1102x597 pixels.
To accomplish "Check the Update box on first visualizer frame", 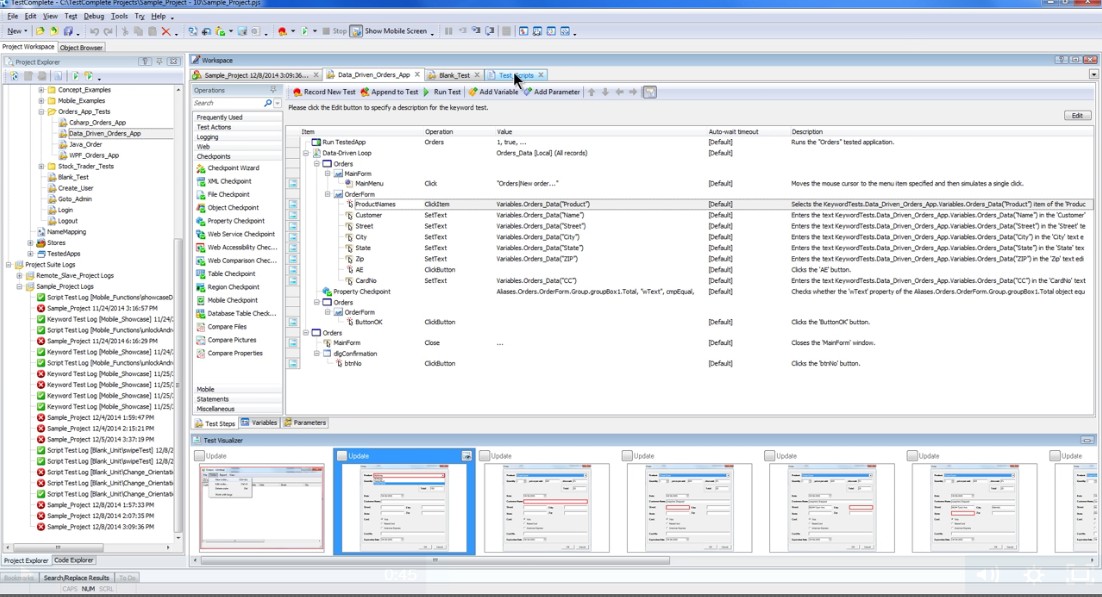I will [200, 456].
